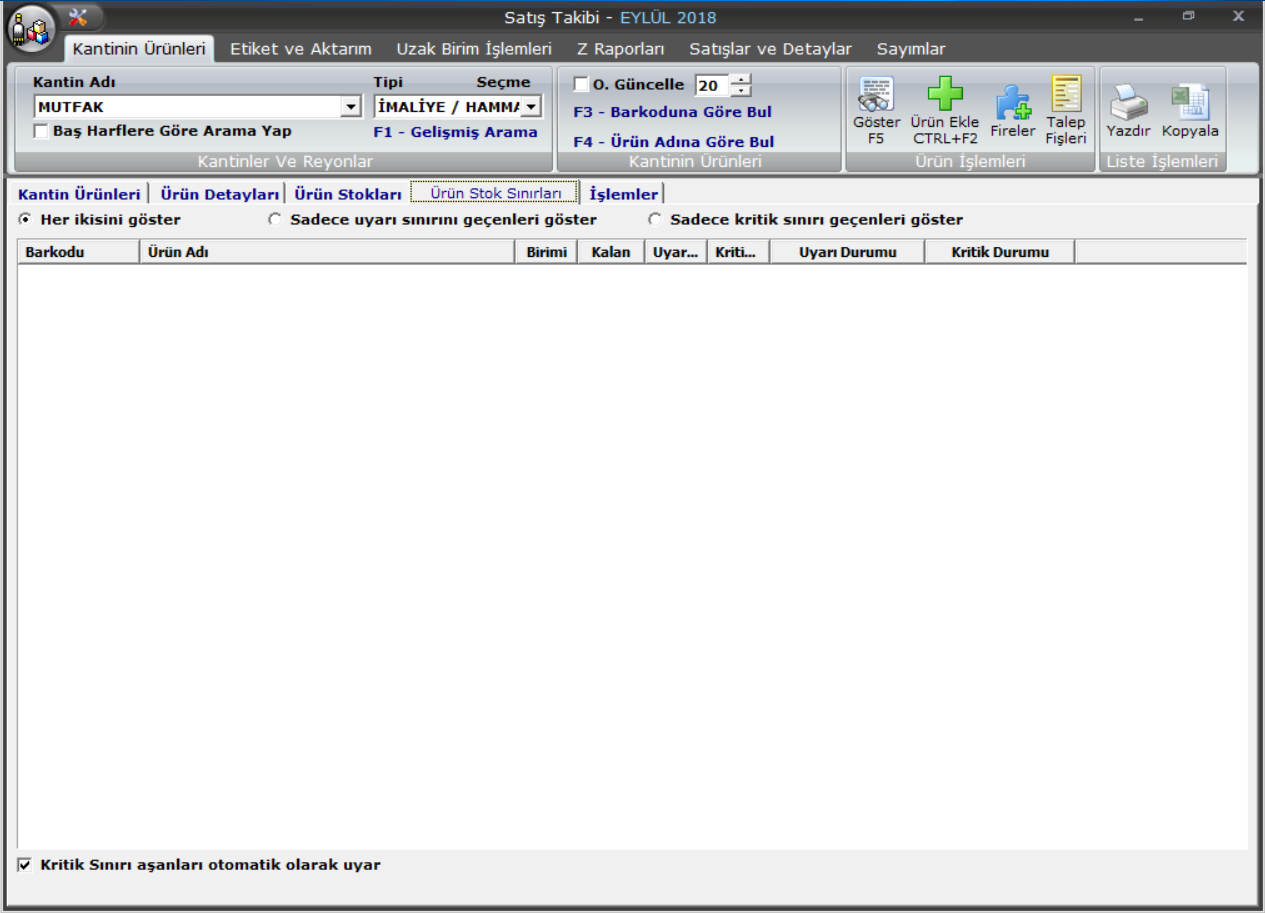Open the tools wrench icon in title bar
Screen dimensions: 1265x913
79,17
